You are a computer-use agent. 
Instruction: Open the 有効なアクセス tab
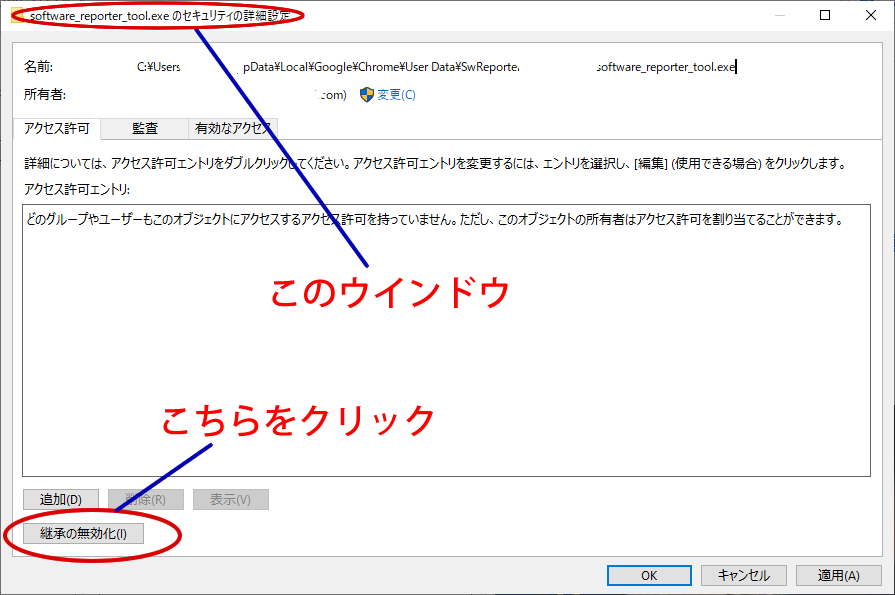233,128
